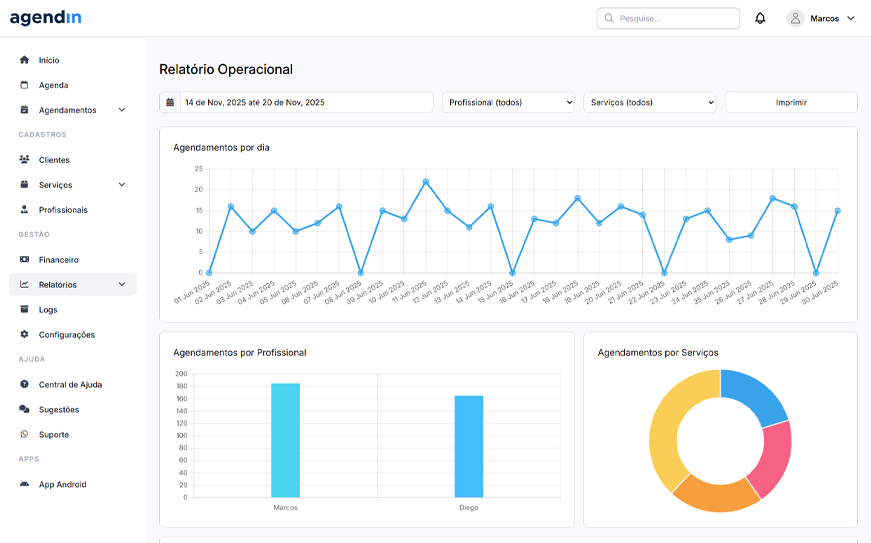871x543 pixels.
Task: Click the Financeiro money icon
Action: pyautogui.click(x=25, y=260)
